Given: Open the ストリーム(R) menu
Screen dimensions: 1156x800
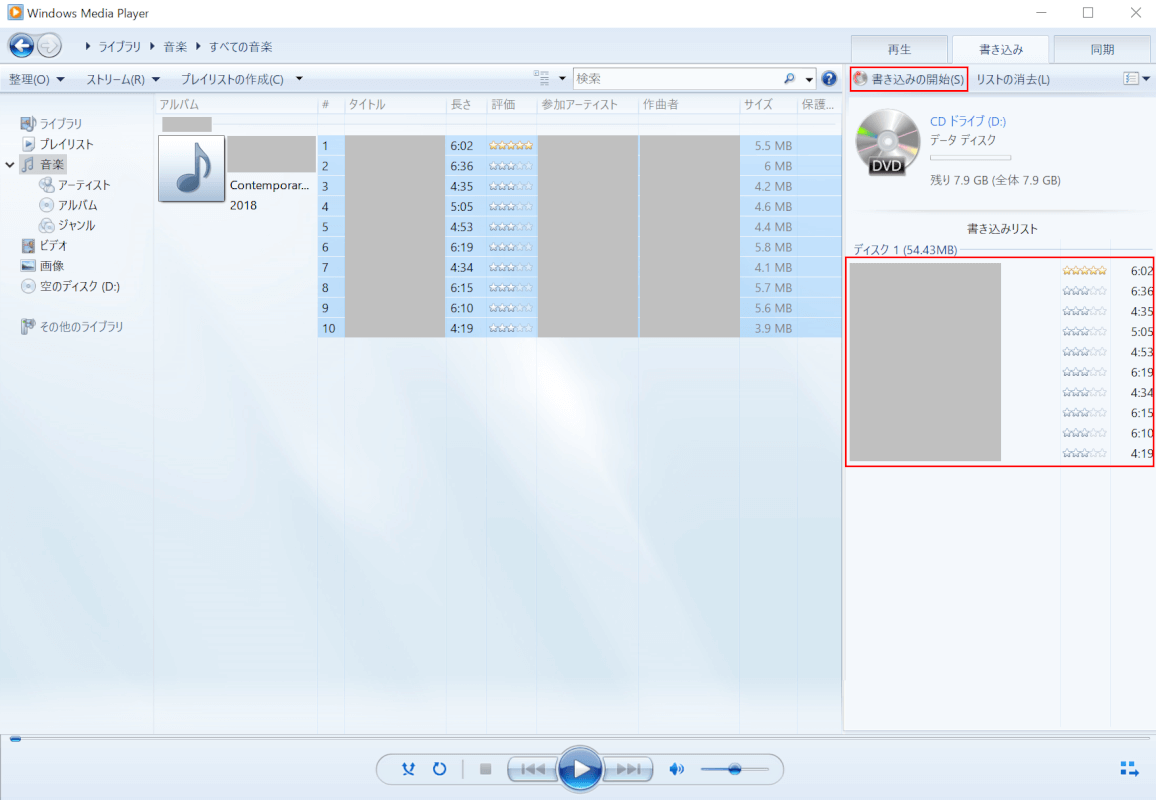Looking at the screenshot, I should pyautogui.click(x=122, y=79).
